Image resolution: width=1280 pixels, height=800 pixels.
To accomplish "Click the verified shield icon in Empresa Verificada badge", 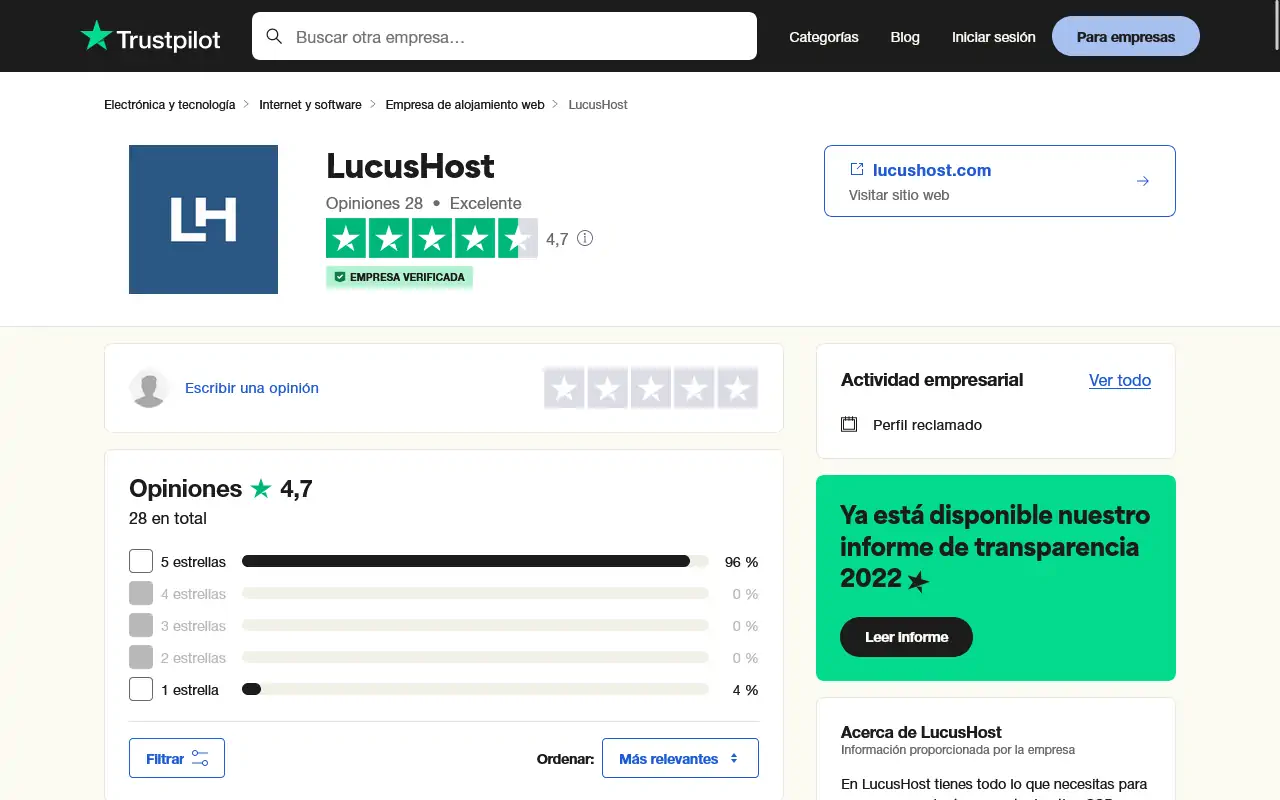I will click(x=339, y=277).
